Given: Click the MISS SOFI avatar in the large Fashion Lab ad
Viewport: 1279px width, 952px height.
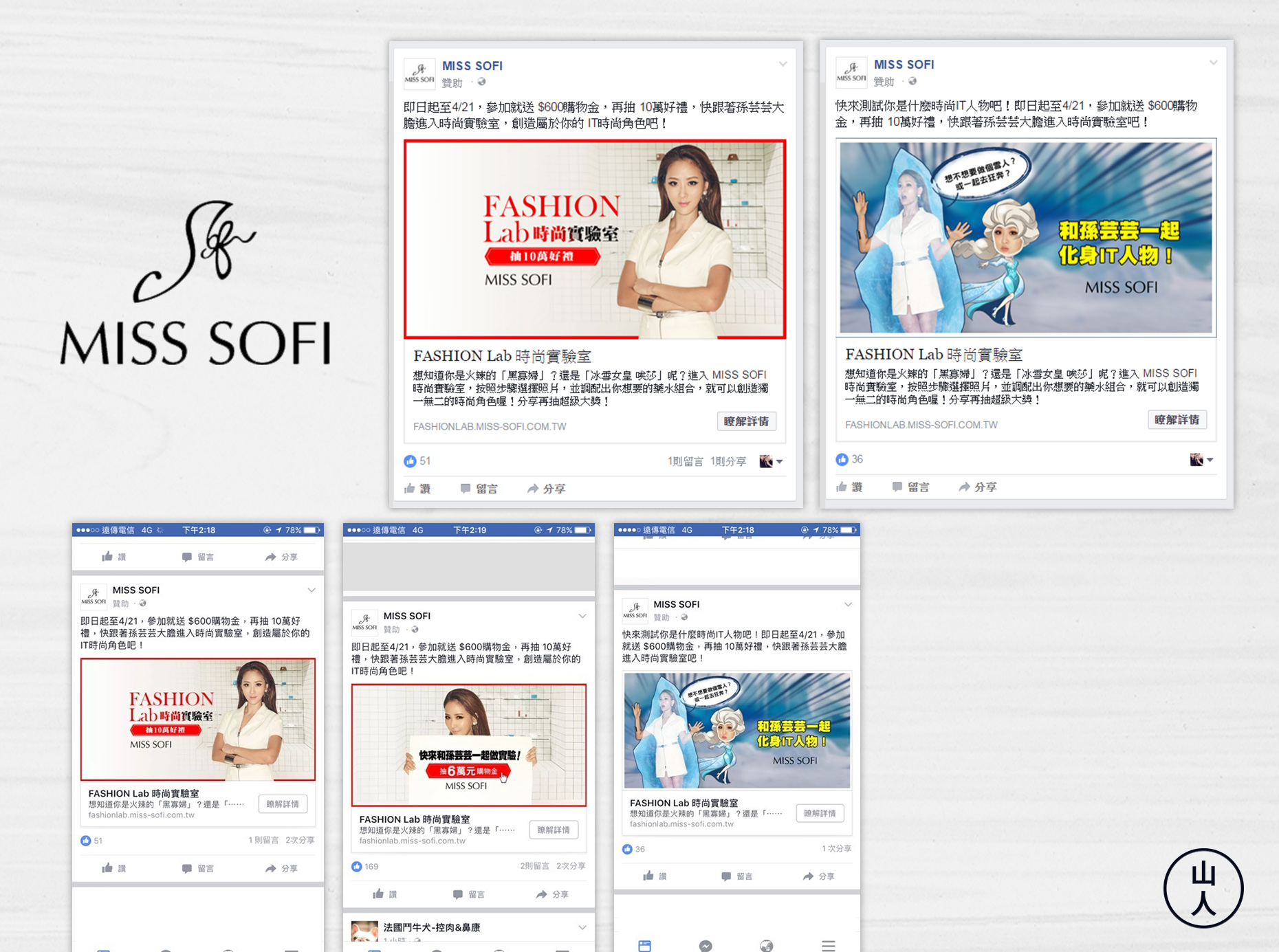Looking at the screenshot, I should 419,74.
